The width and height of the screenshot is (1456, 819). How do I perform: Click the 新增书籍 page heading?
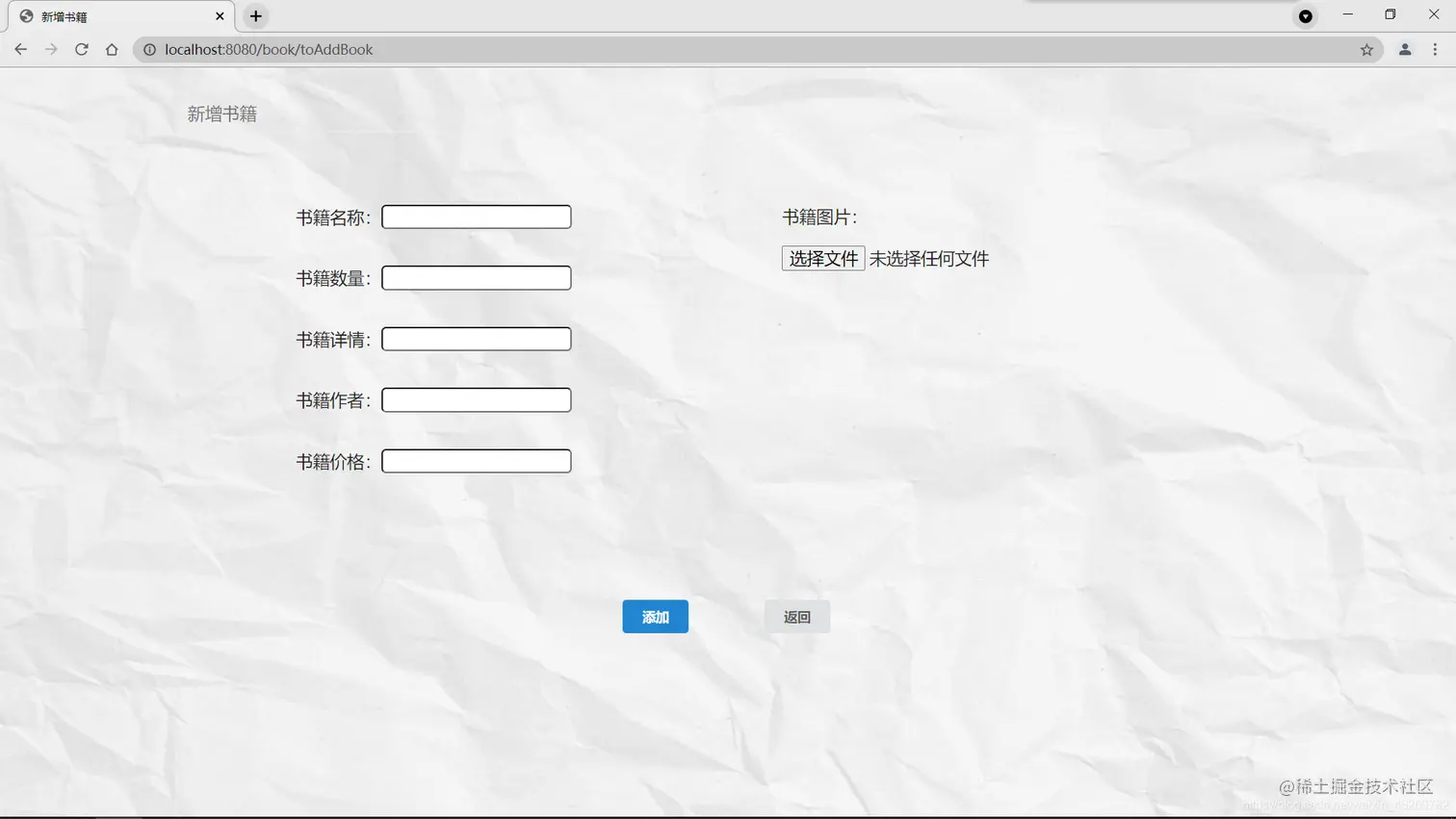coord(222,114)
